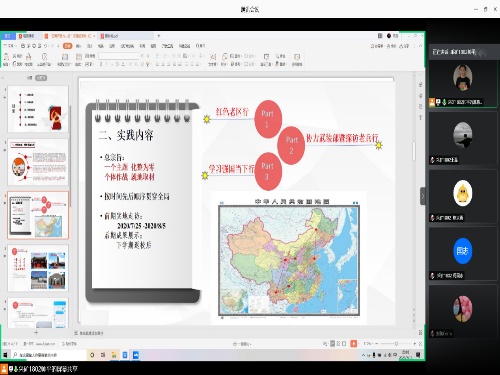Collapse the ribbon using the top-right chevron
The width and height of the screenshot is (500, 375).
(421, 46)
